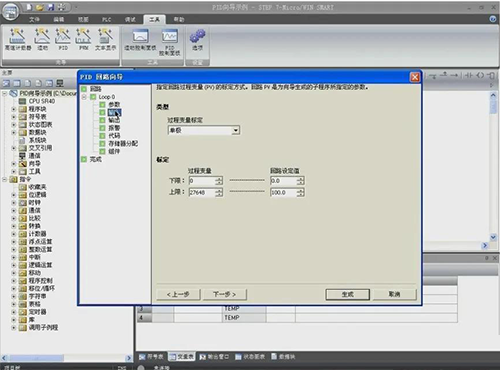Open a project from quick access bar

tap(40, 7)
